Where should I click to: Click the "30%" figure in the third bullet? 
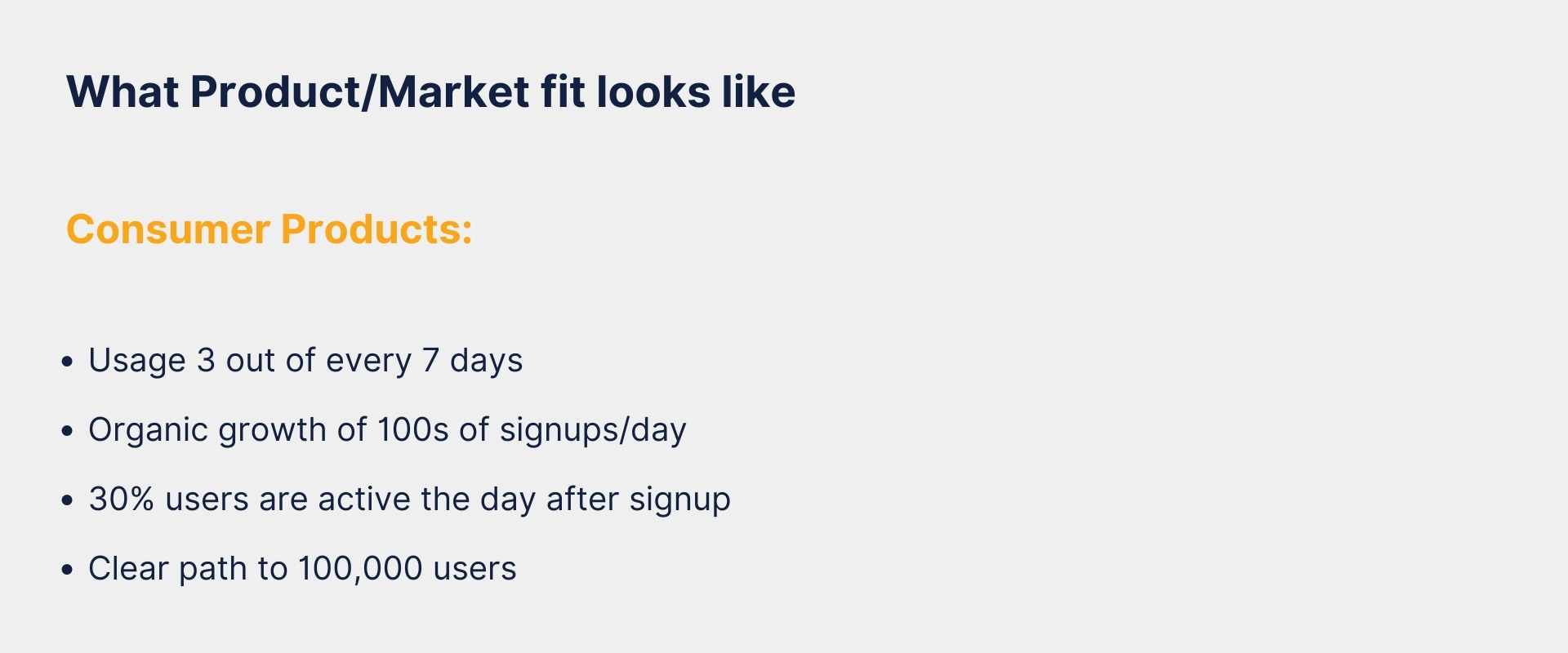(122, 499)
